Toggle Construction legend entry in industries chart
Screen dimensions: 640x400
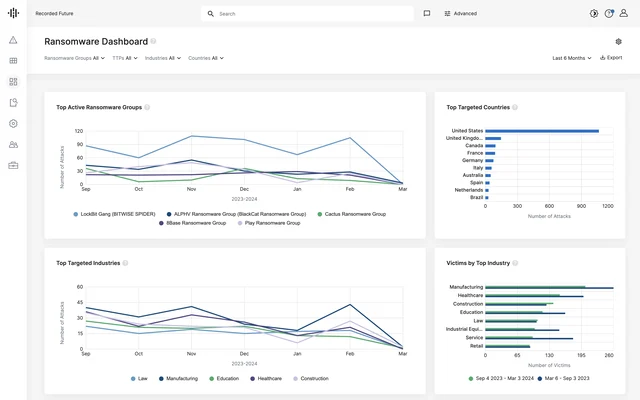[311, 378]
